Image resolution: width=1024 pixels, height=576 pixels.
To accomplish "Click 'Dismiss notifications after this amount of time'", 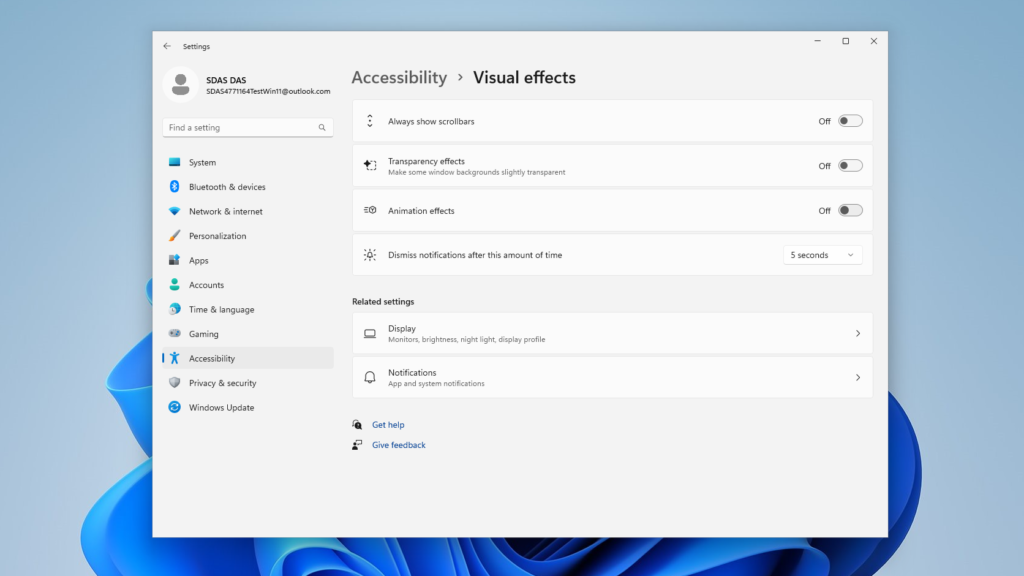I will pos(475,255).
